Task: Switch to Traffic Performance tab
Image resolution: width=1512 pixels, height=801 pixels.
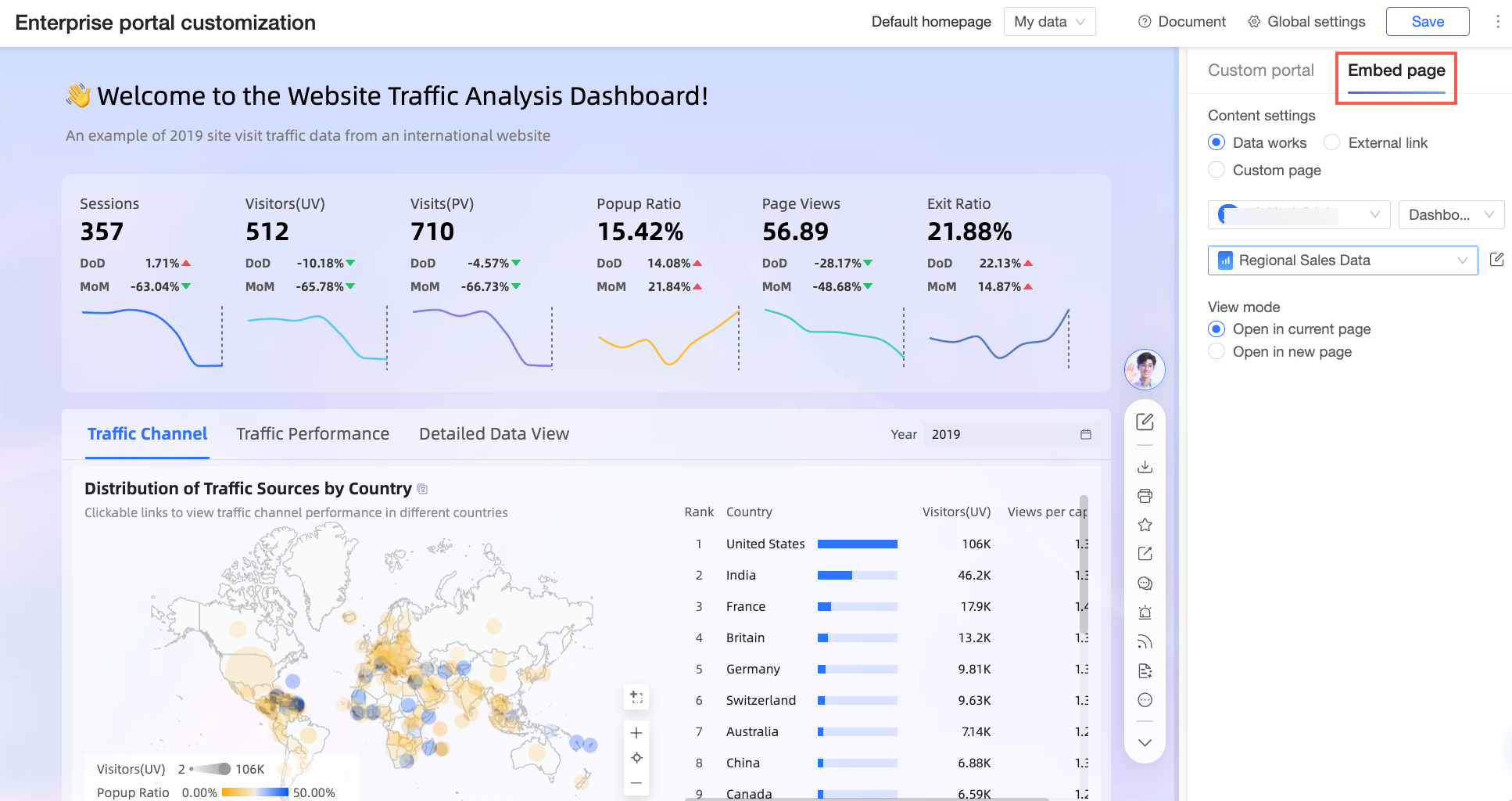Action: click(x=313, y=434)
